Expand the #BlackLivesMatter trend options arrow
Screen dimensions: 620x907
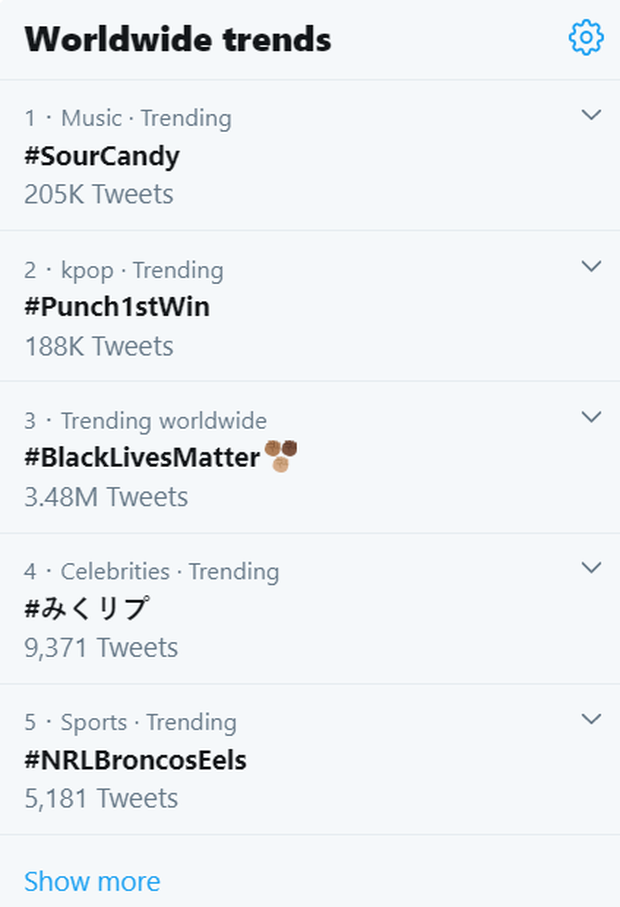591,417
